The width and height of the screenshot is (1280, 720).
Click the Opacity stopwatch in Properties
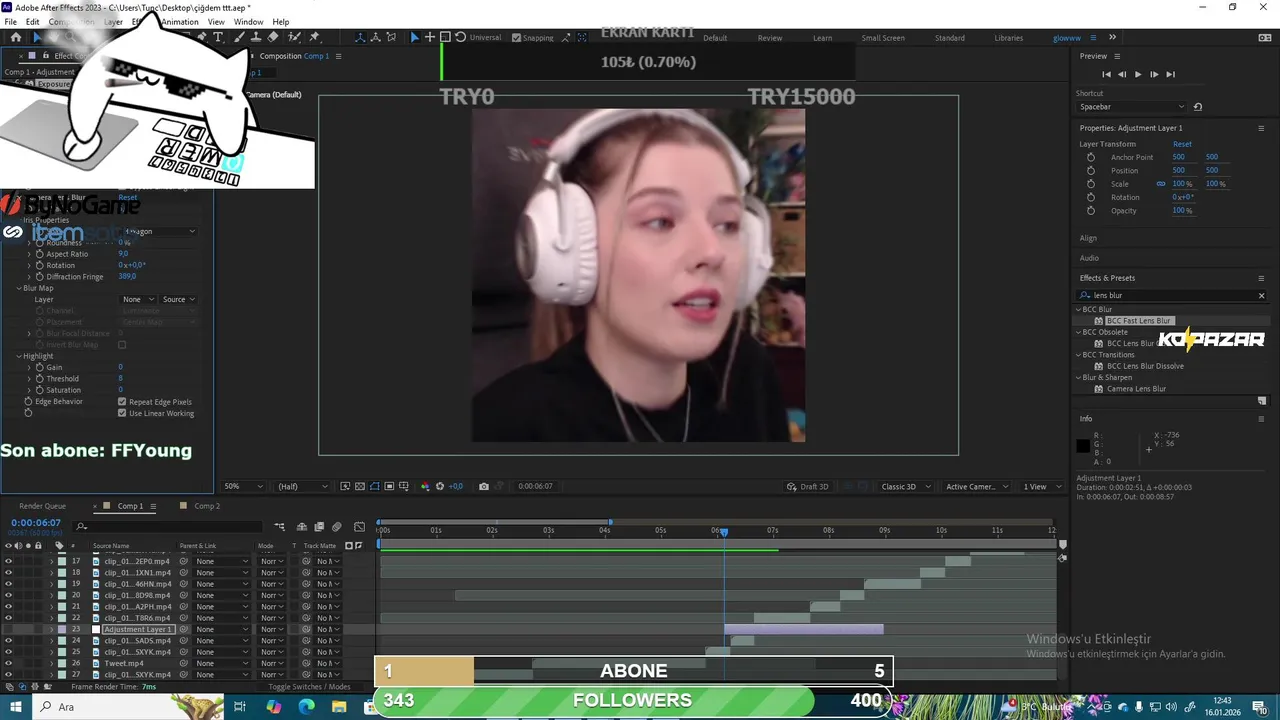[x=1090, y=210]
